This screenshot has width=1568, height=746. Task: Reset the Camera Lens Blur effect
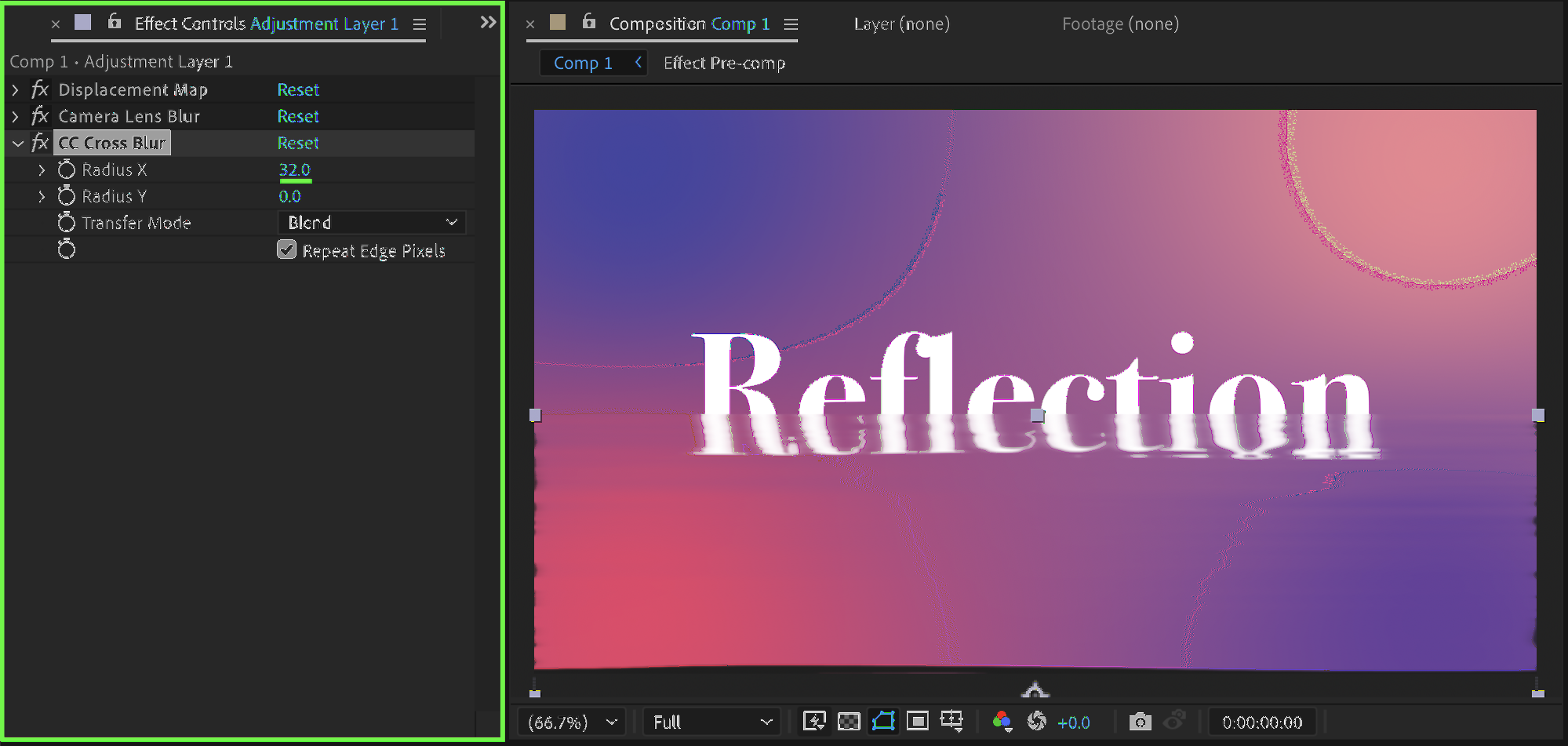click(298, 116)
